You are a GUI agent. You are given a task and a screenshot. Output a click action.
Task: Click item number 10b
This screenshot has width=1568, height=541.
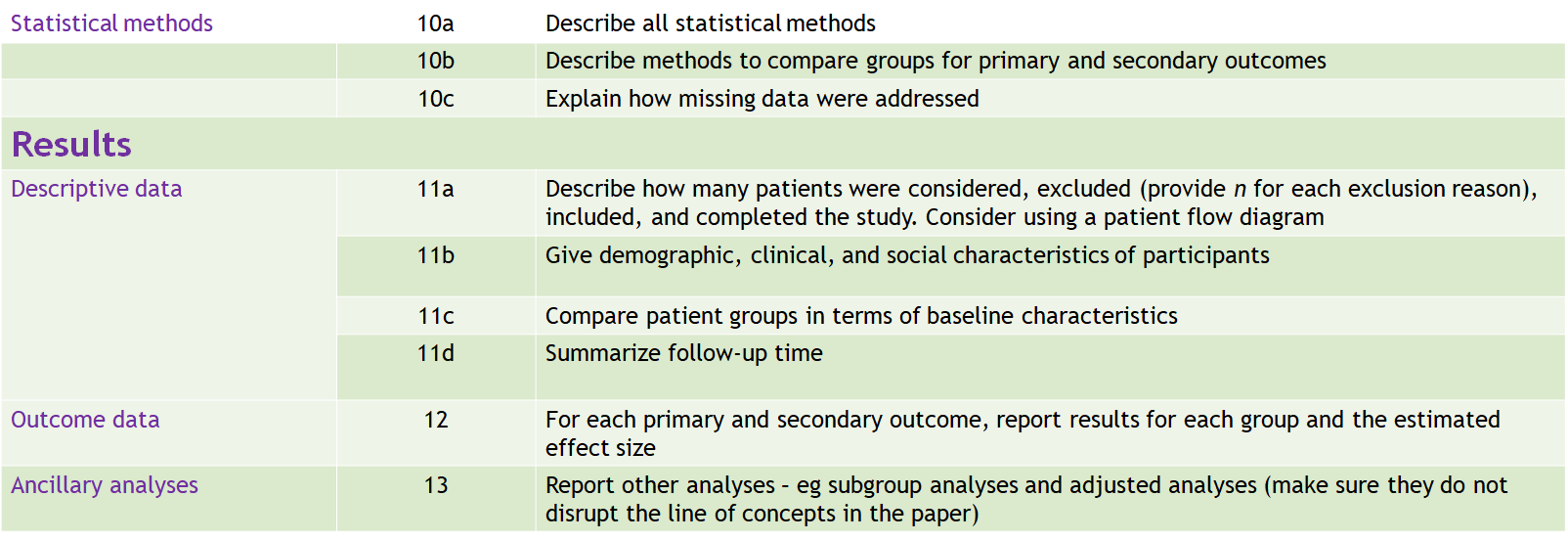pyautogui.click(x=435, y=61)
